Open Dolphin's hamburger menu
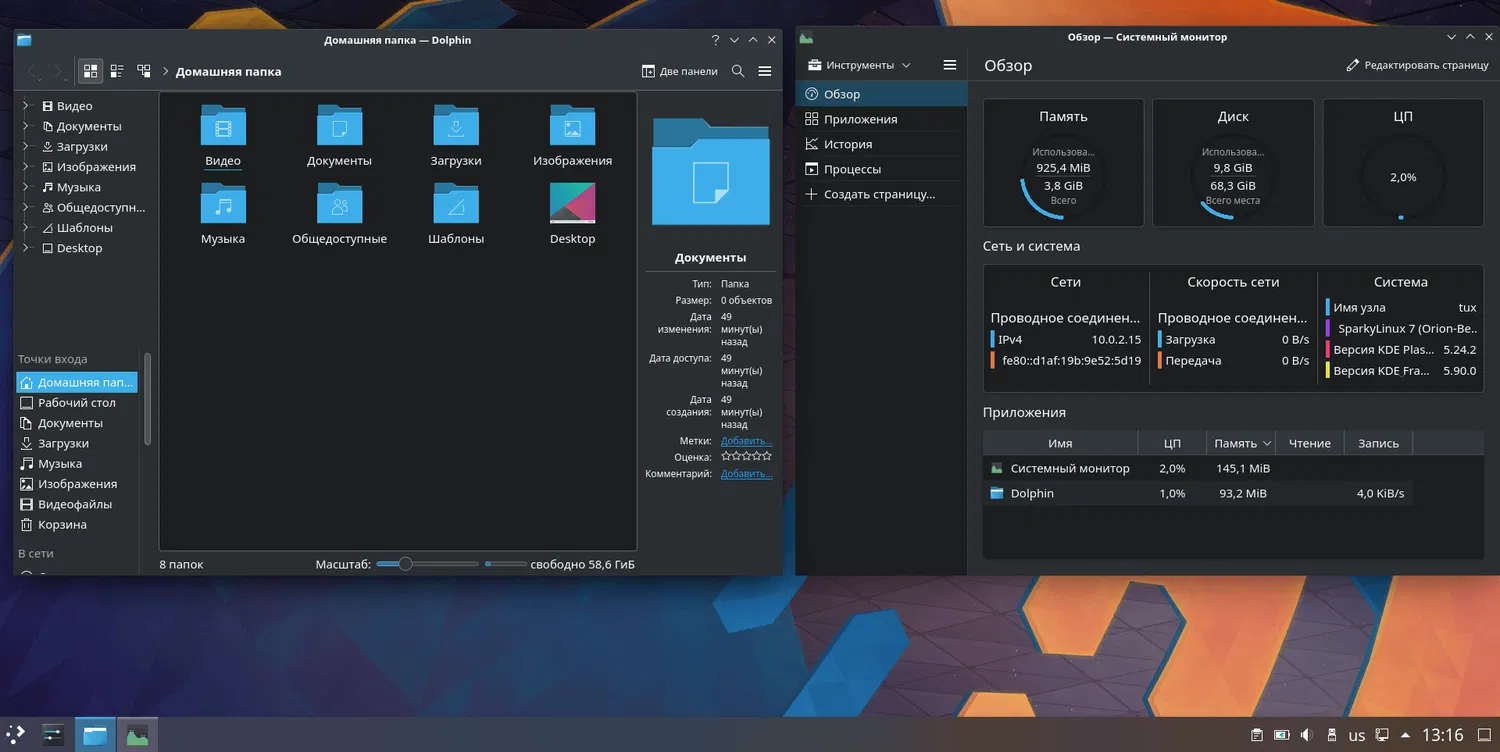Screen dimensions: 1500x752 pyautogui.click(x=765, y=71)
